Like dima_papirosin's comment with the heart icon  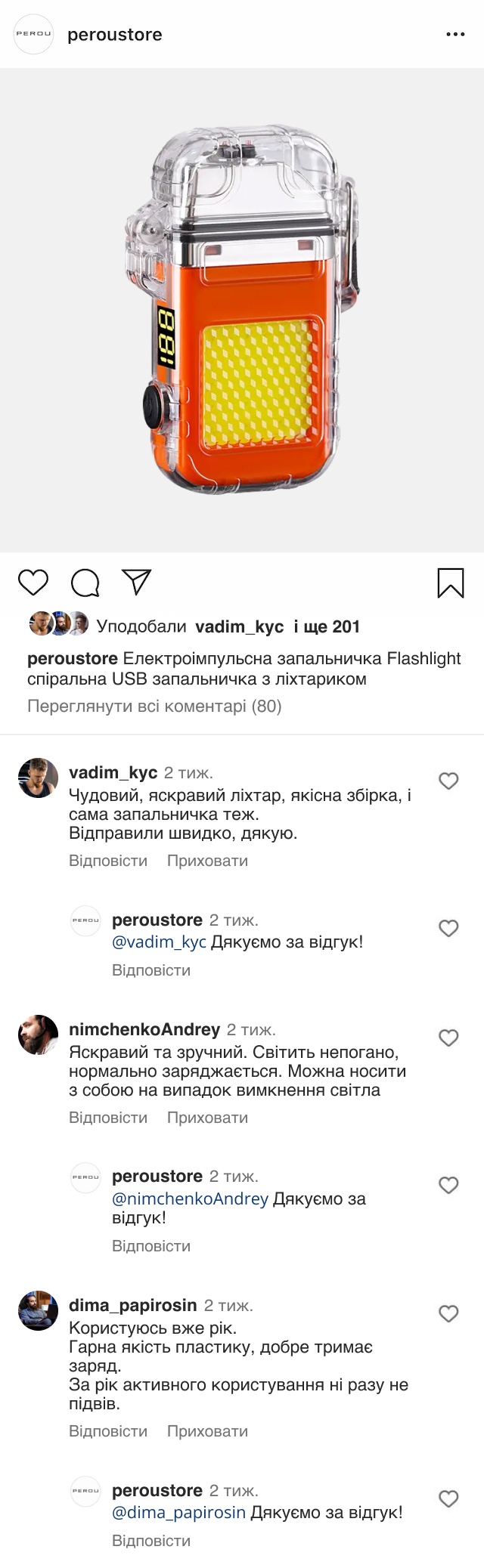pos(448,1313)
